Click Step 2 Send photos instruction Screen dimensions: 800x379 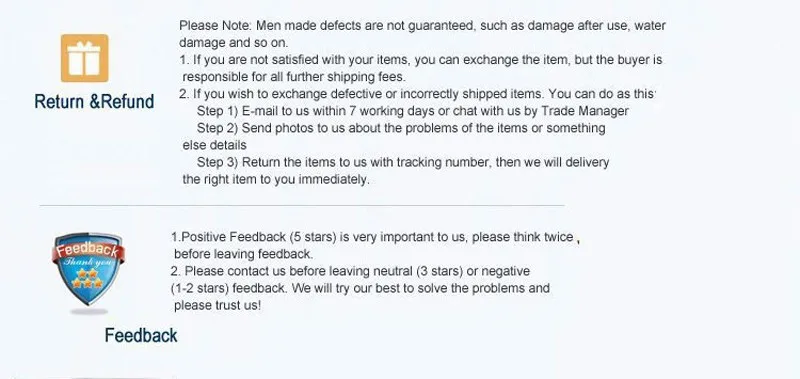(401, 128)
